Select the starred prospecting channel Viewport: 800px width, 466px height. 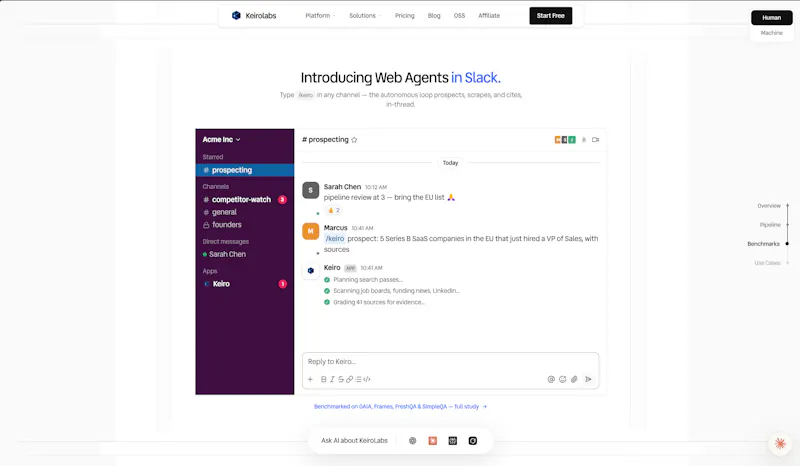point(245,170)
